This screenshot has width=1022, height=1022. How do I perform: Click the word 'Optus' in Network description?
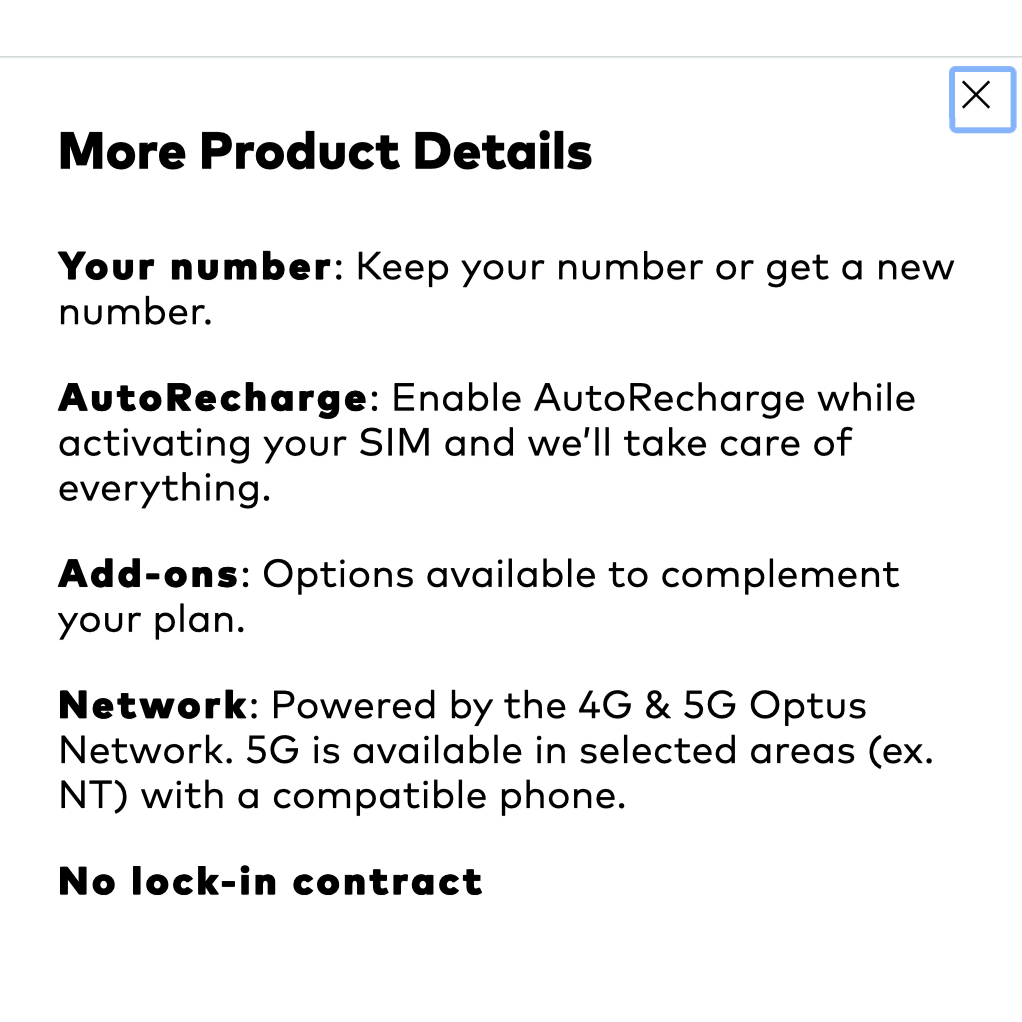tap(808, 705)
